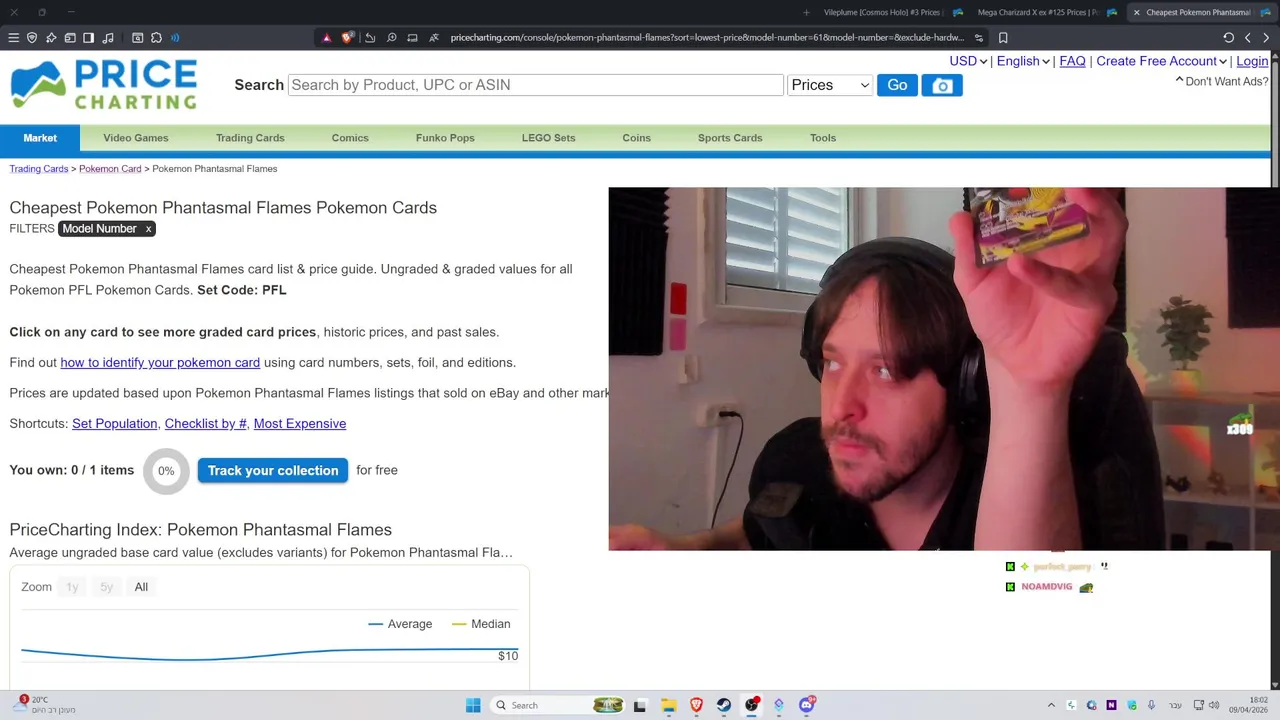Open Set Population shortcut

(x=114, y=424)
